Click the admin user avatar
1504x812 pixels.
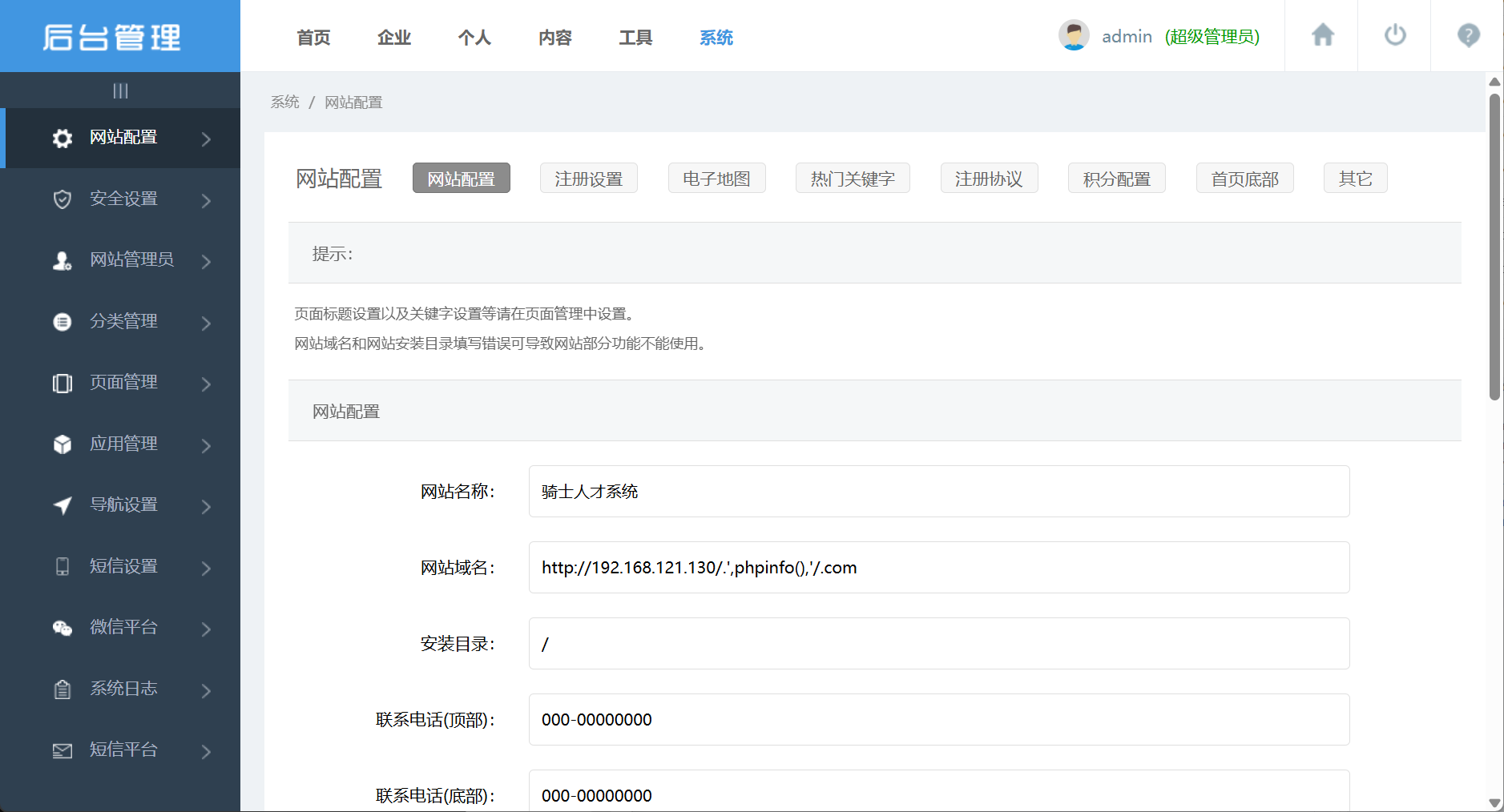[1074, 36]
